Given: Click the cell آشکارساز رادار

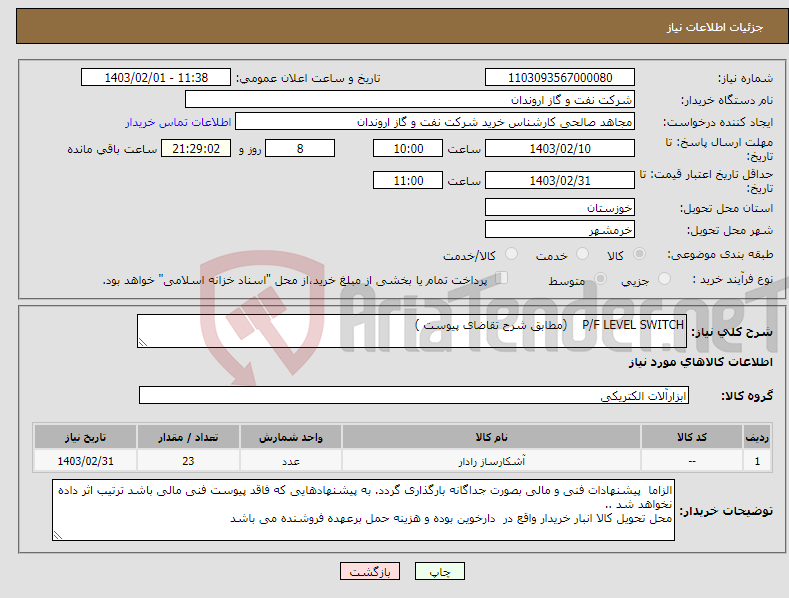Looking at the screenshot, I should (491, 461).
